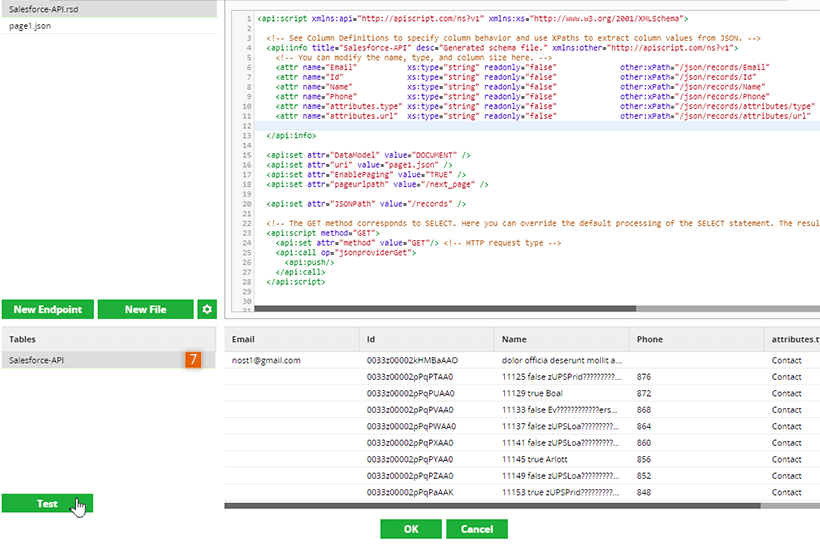The image size is (820, 544).
Task: Sort by the Email column header
Action: click(x=292, y=339)
